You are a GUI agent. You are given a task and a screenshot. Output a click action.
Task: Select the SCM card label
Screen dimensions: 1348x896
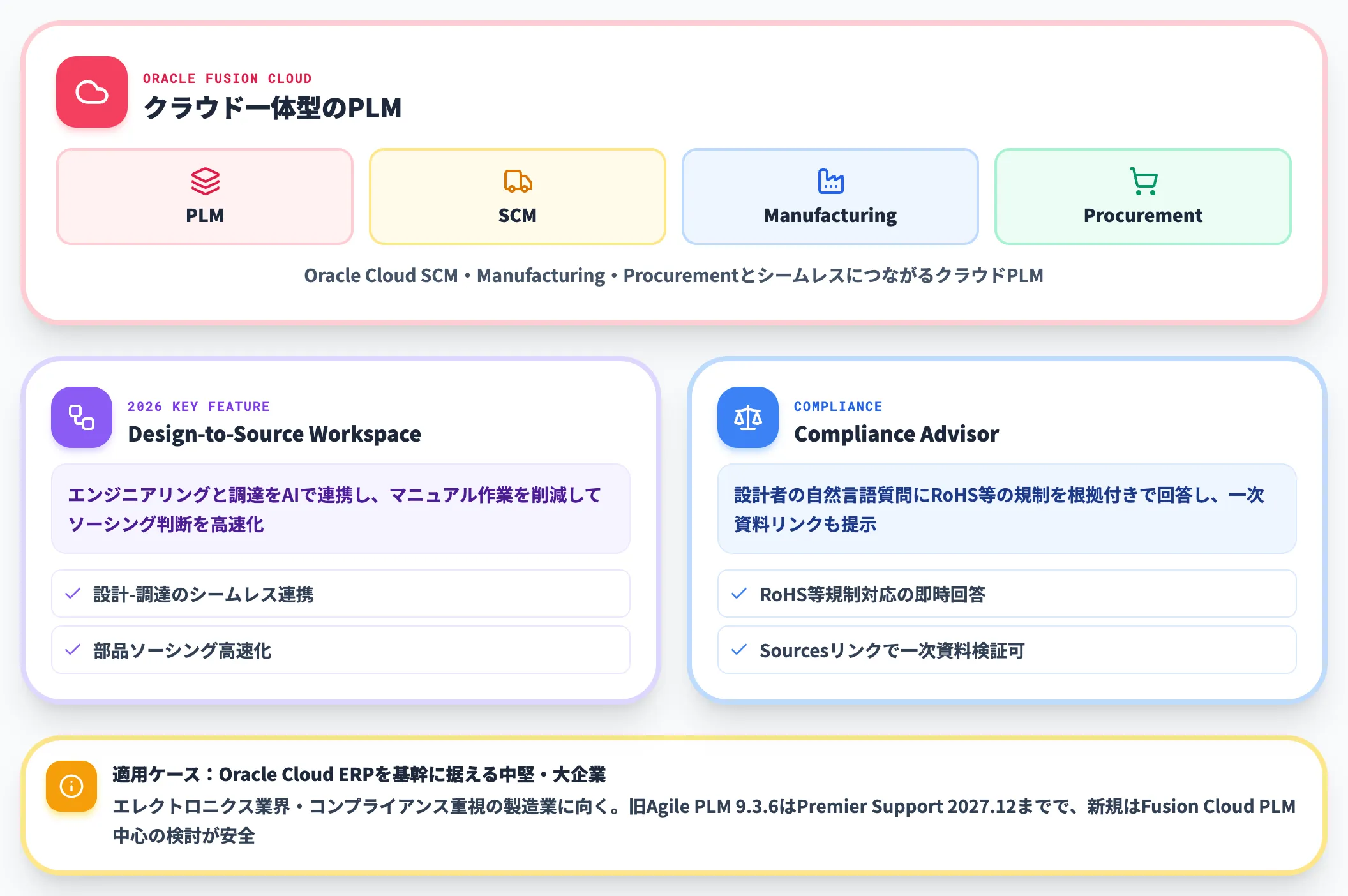(518, 216)
